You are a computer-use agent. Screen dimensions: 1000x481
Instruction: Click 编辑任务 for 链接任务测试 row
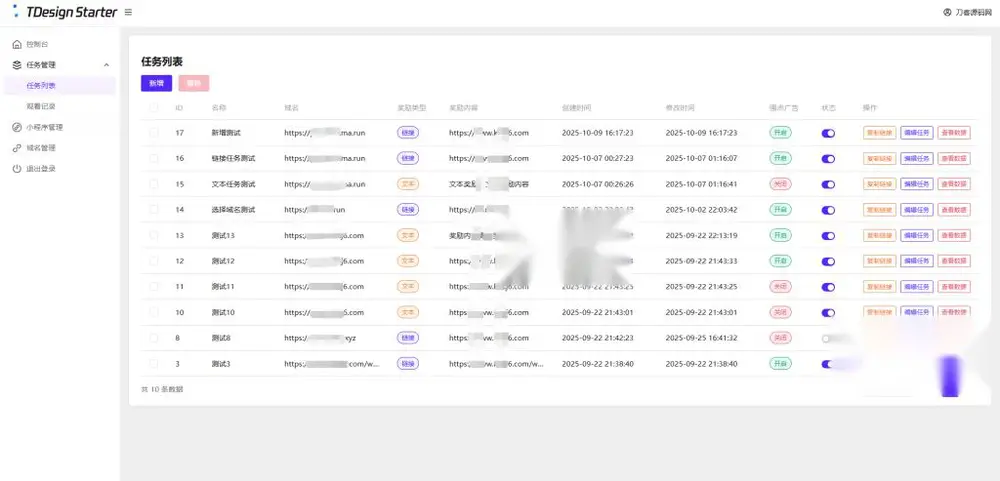coord(917,158)
